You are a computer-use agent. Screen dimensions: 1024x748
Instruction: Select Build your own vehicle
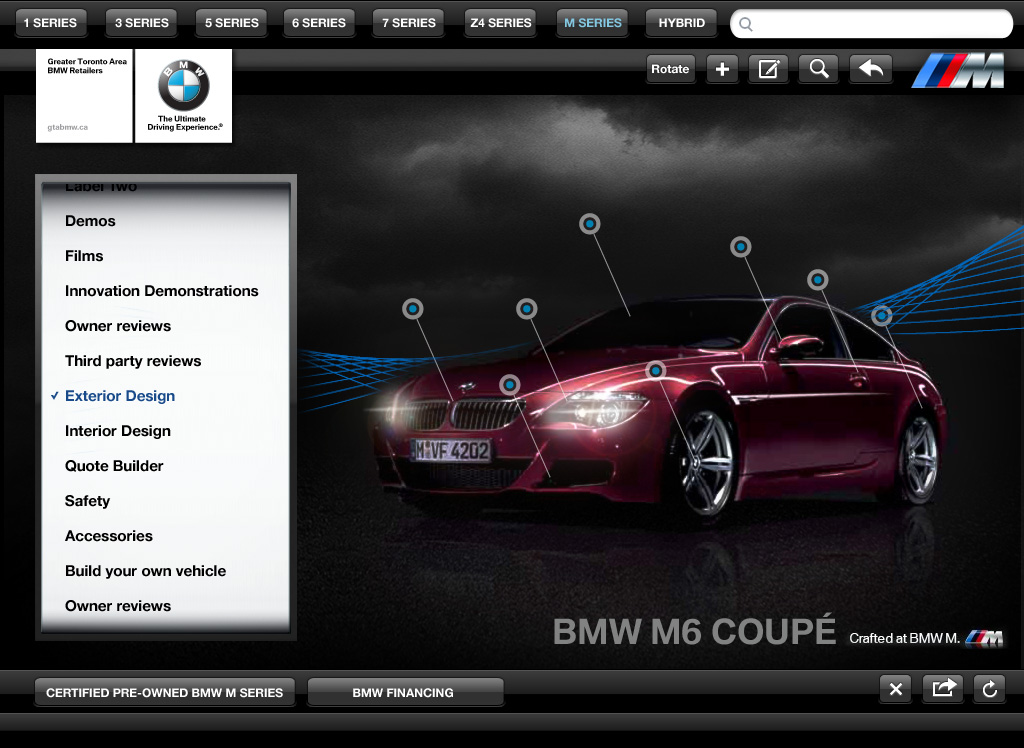tap(145, 571)
